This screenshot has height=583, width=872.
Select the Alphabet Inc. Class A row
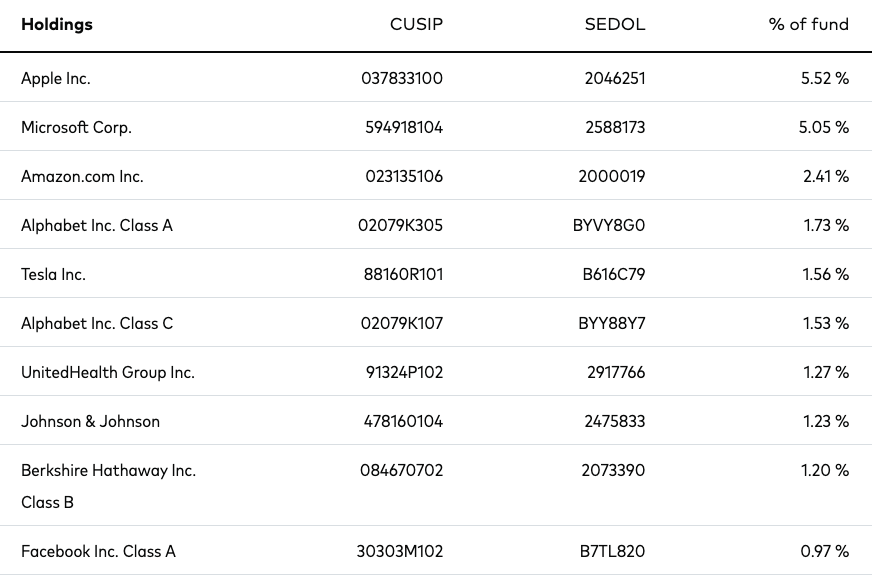[436, 225]
